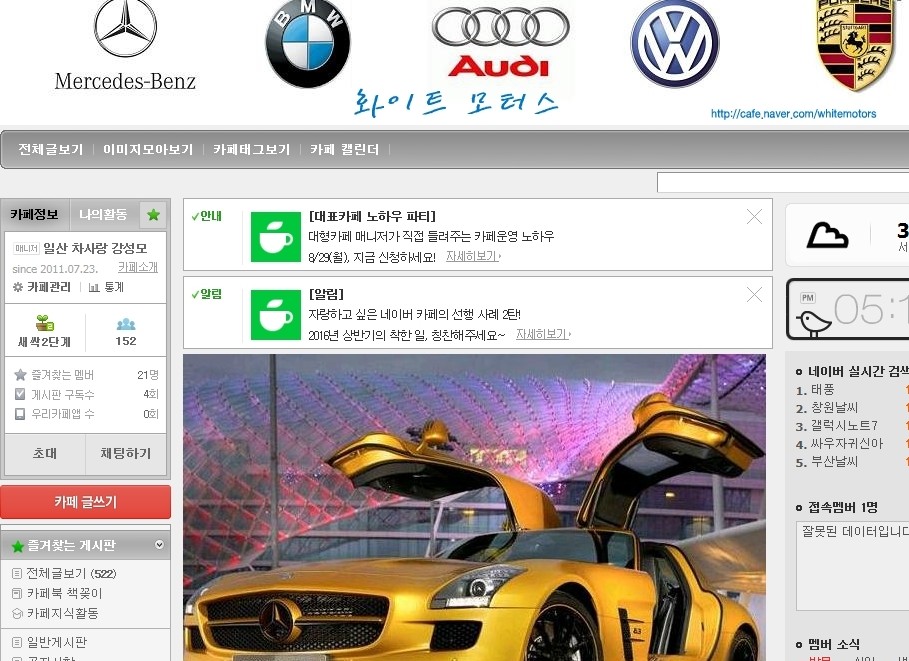Click the 창원날씨 trending search term
Screen dimensions: 909x661
point(834,408)
